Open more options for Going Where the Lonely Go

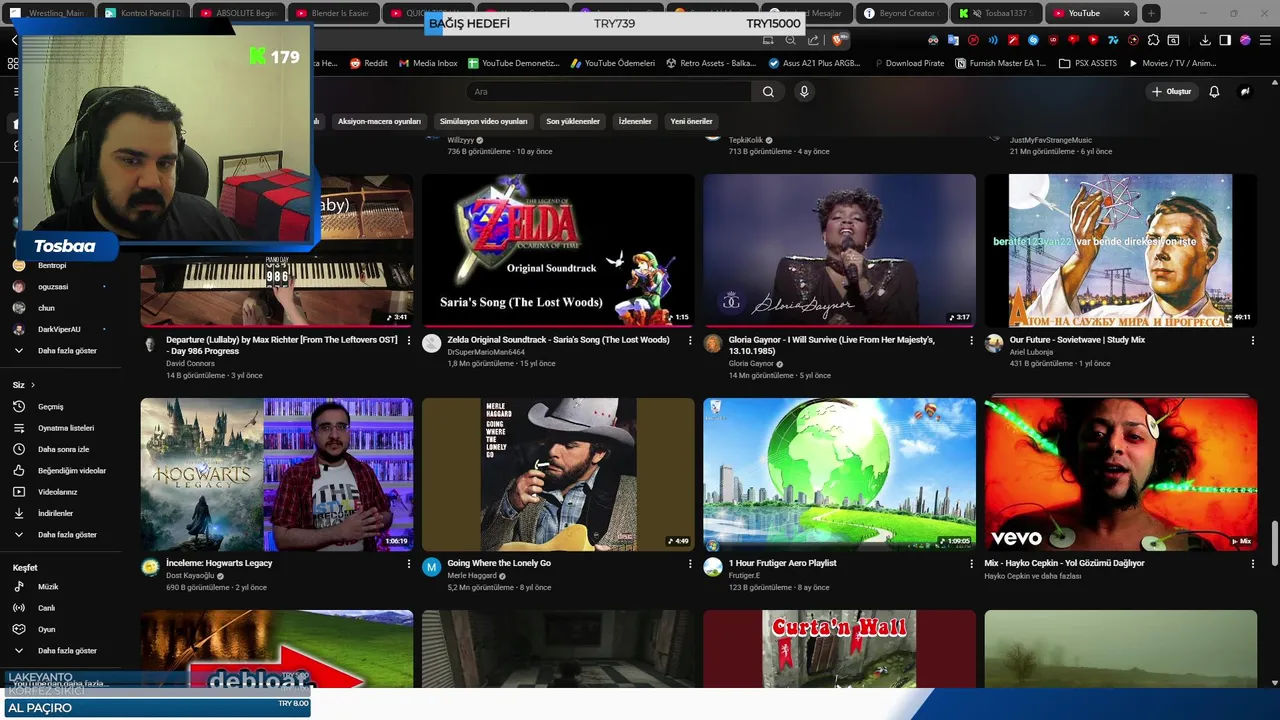pos(689,563)
